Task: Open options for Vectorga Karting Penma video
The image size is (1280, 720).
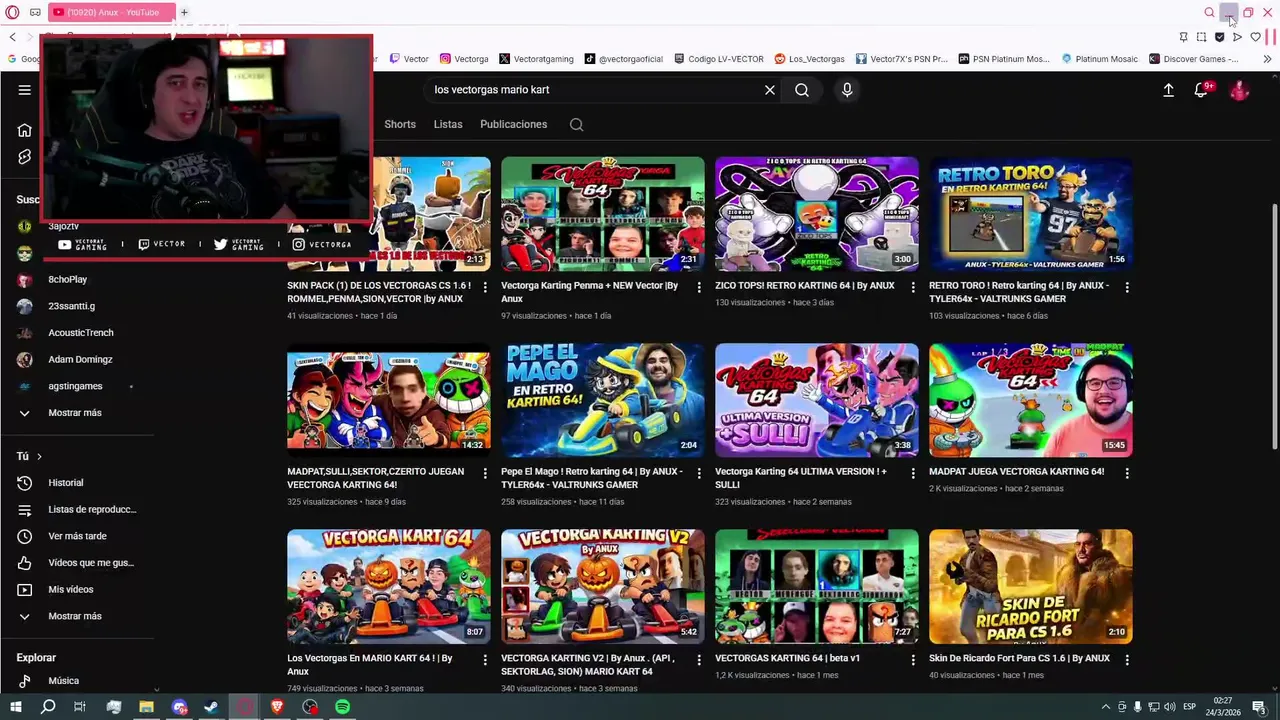Action: coord(699,287)
